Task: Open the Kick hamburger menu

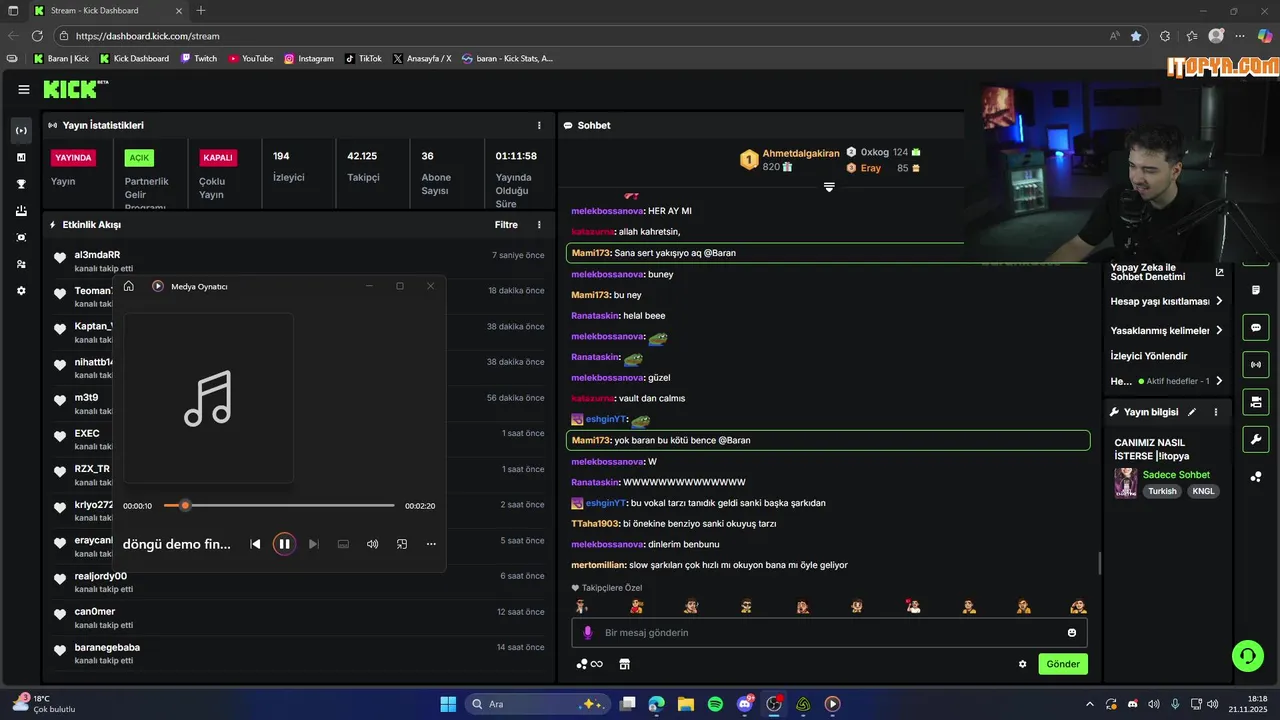Action: pos(23,89)
